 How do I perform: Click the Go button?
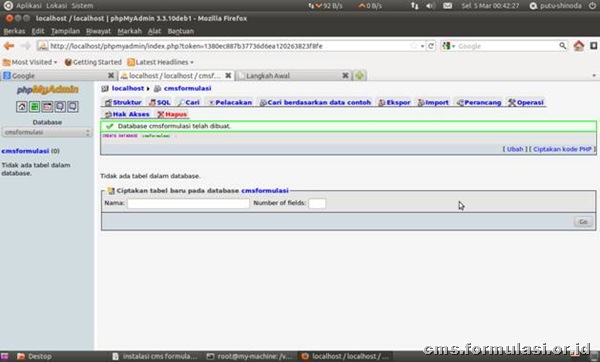(x=583, y=222)
